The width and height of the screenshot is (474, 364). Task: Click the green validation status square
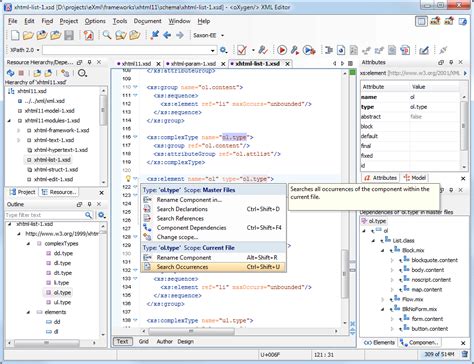pos(352,72)
